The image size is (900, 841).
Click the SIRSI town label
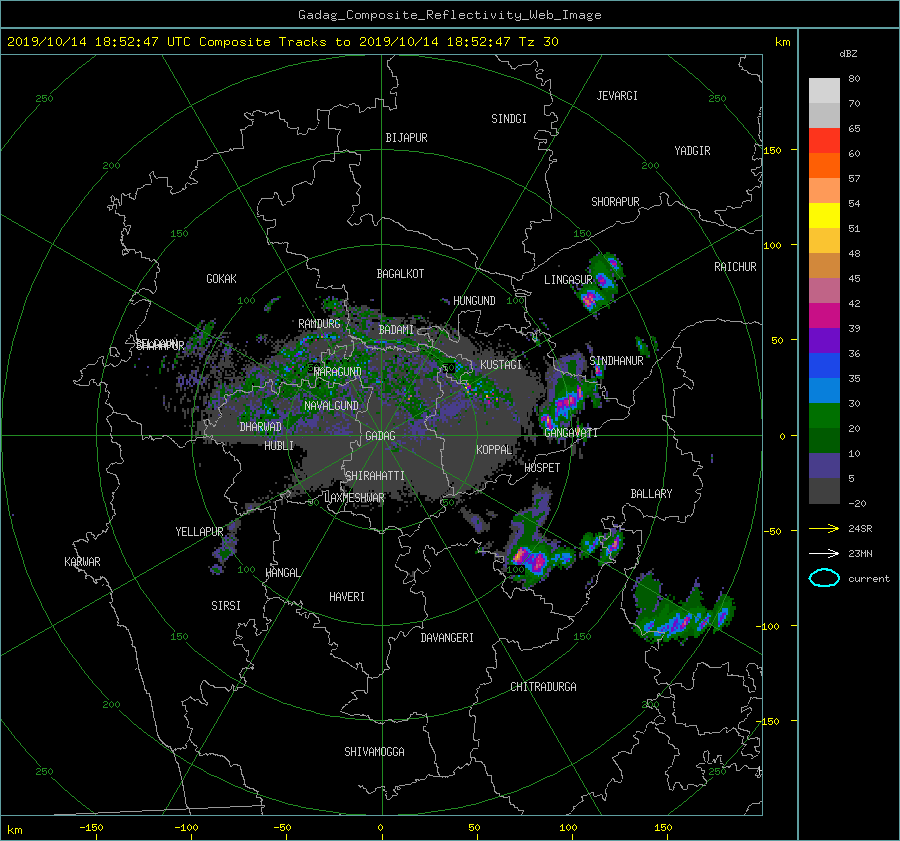click(226, 606)
